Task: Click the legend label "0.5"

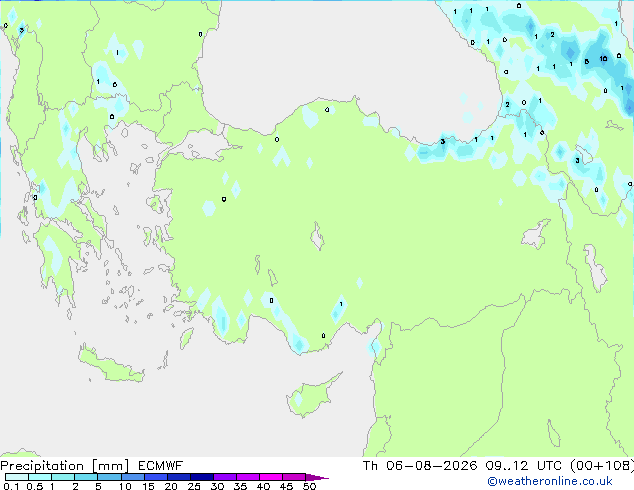Action: click(35, 486)
